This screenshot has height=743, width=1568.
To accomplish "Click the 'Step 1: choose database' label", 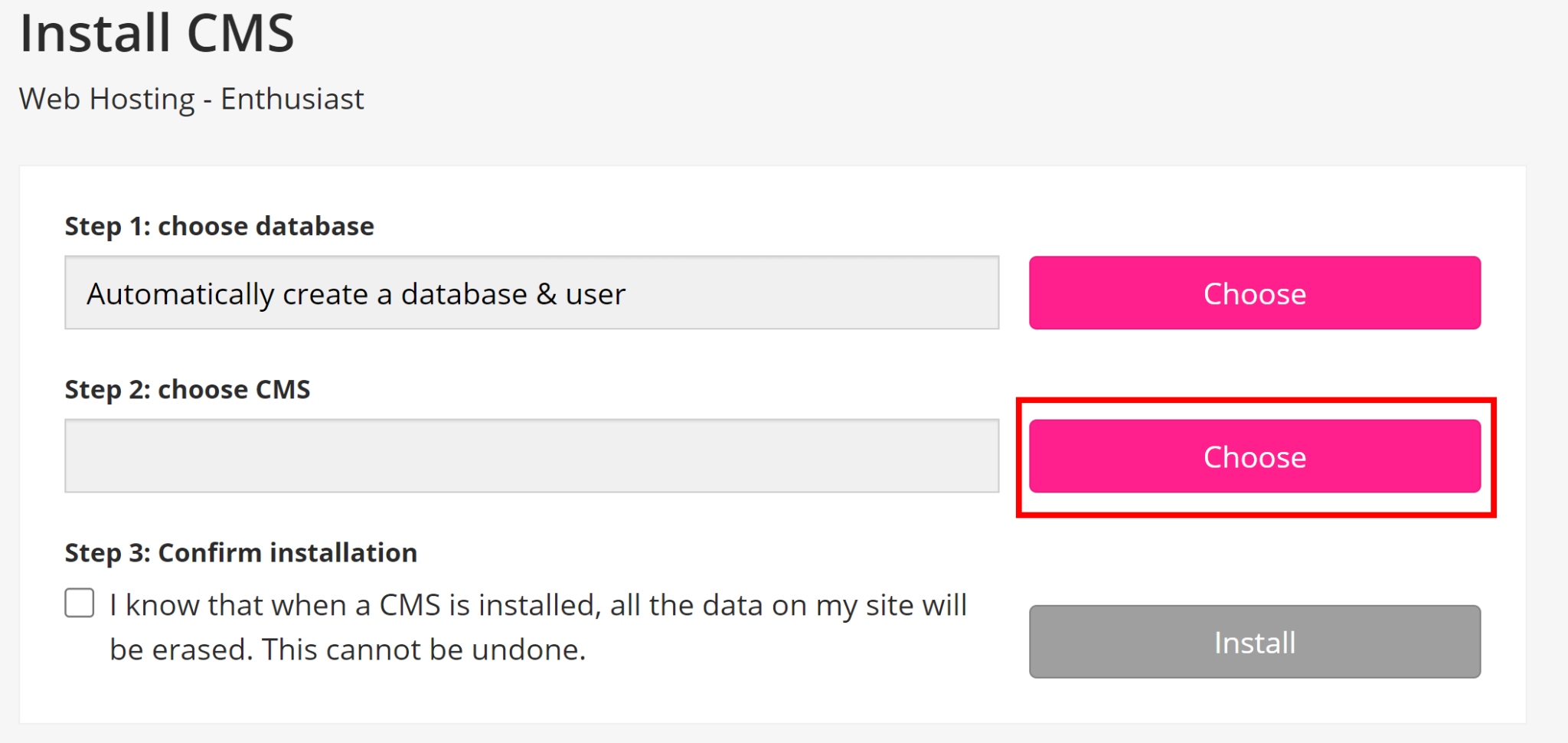I will click(219, 227).
